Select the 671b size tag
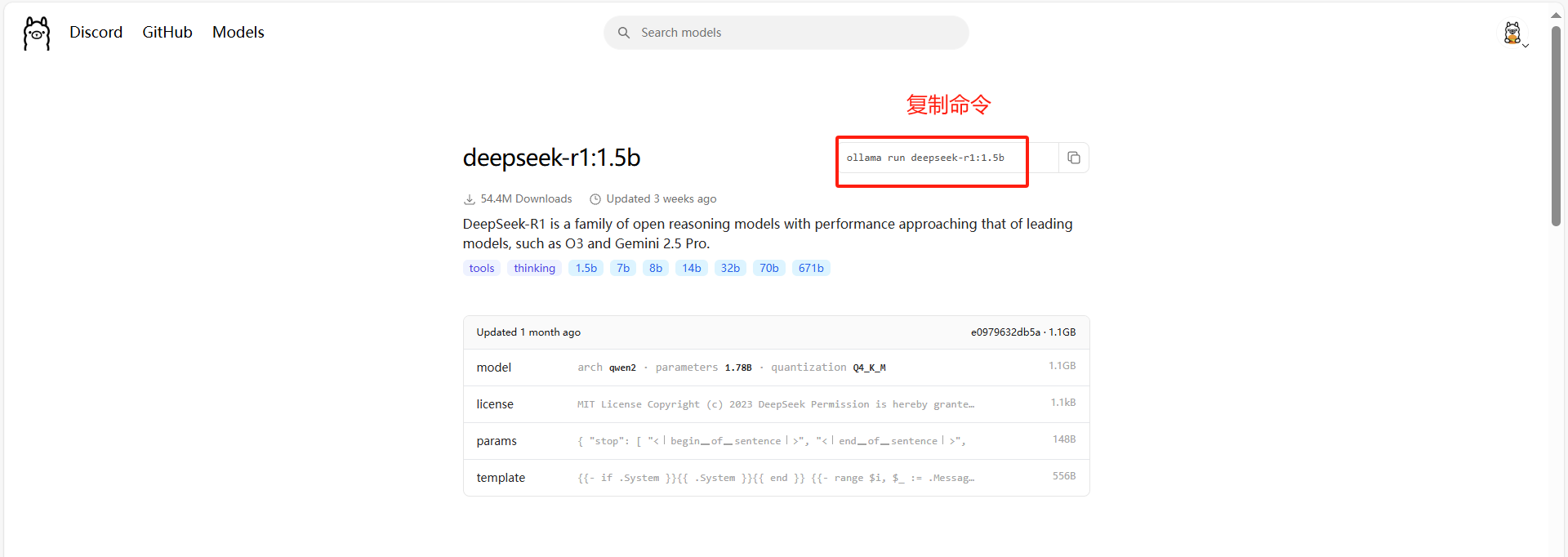This screenshot has height=557, width=1568. click(x=811, y=268)
